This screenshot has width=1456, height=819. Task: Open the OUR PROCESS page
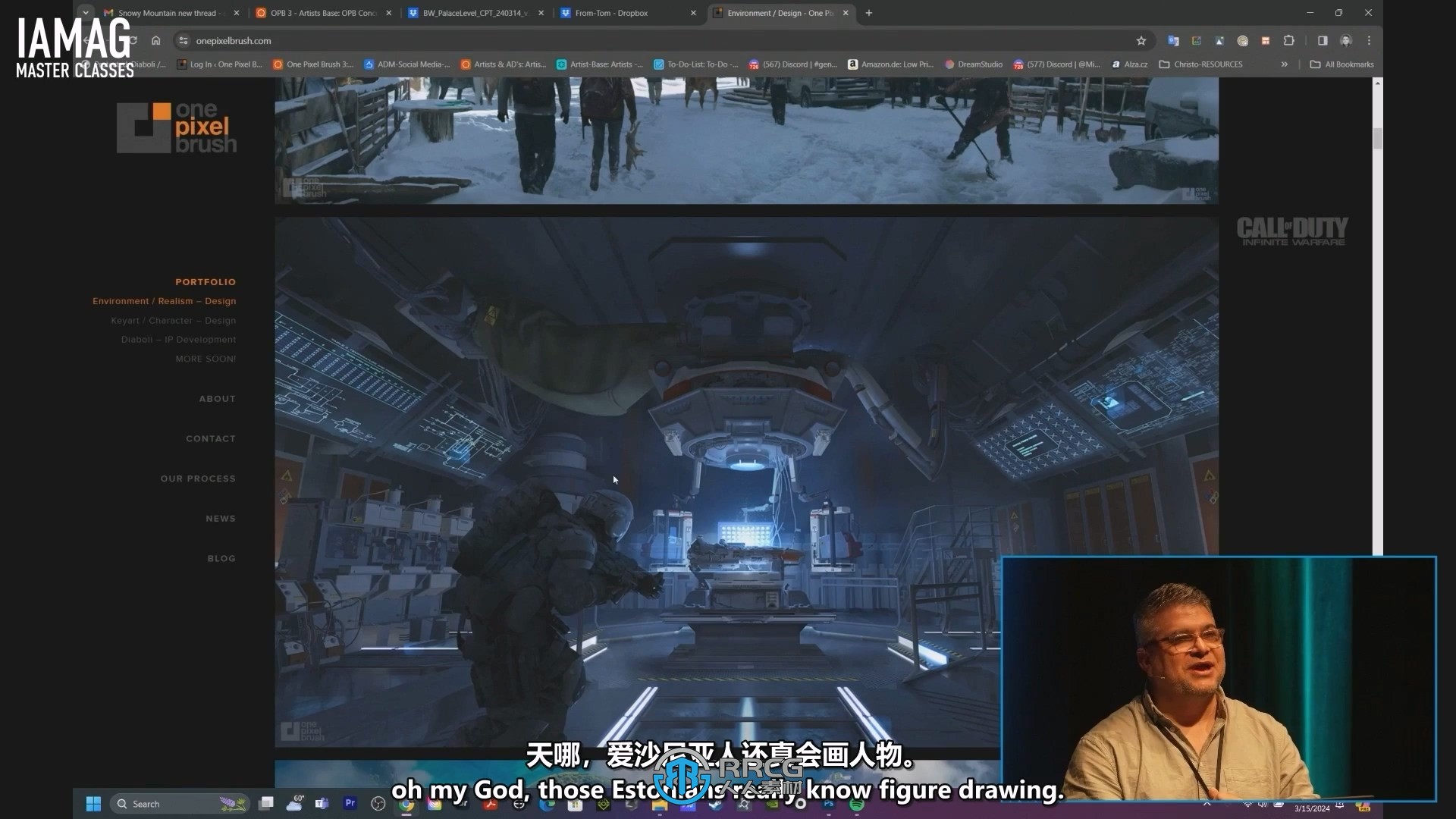198,479
